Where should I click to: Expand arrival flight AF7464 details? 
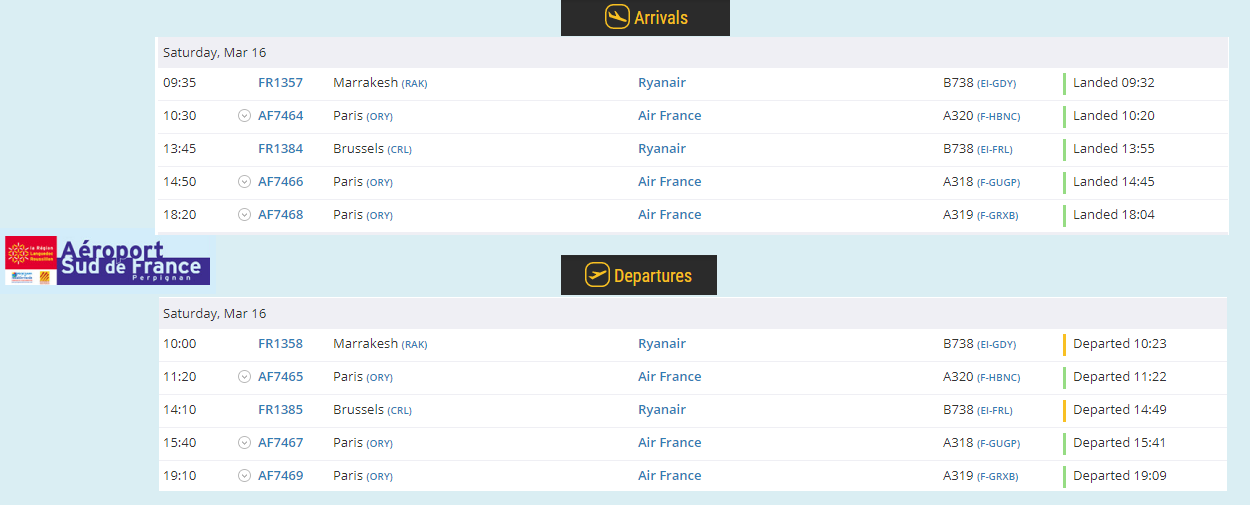tap(244, 116)
